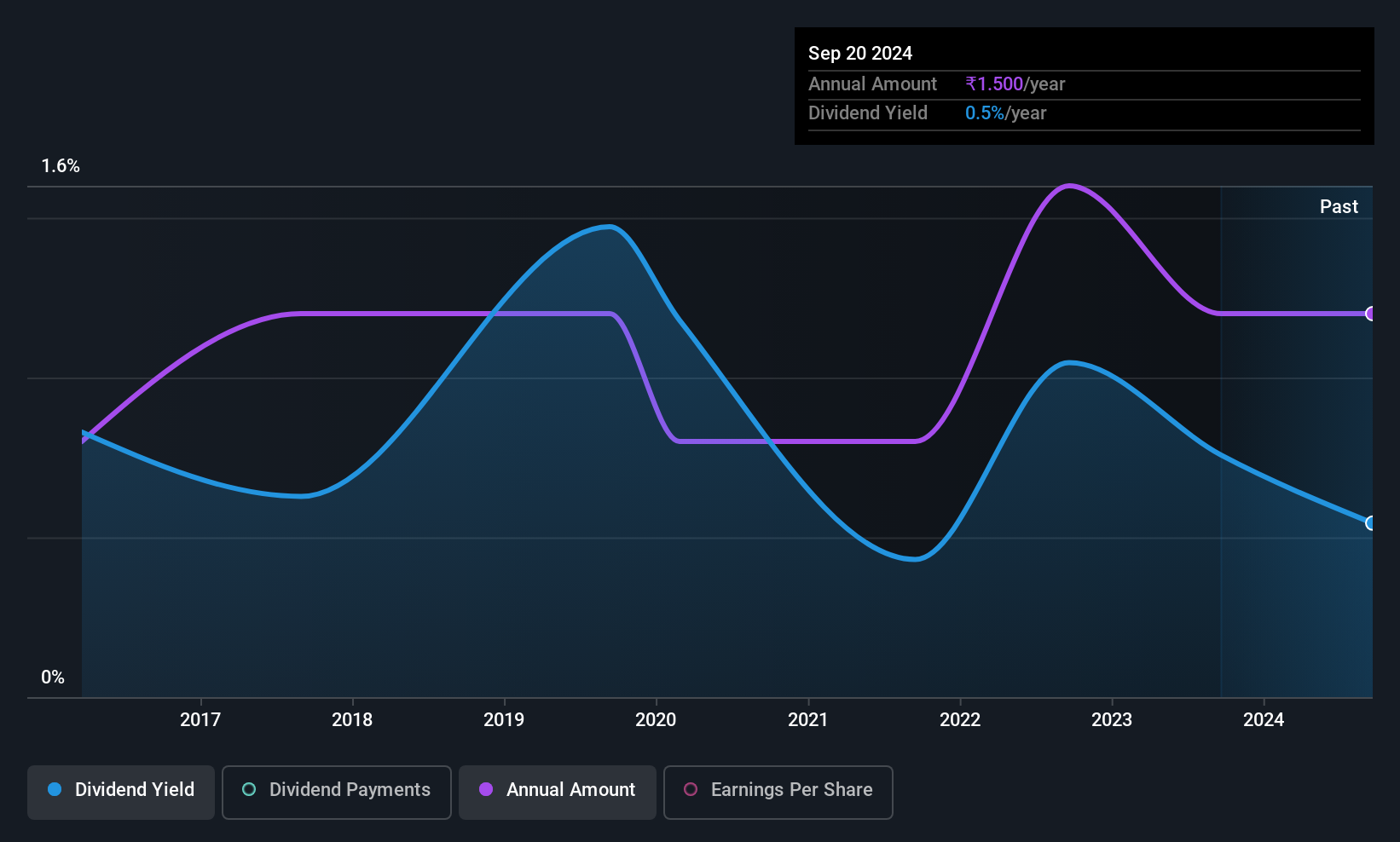Click the 2020 x-axis label
This screenshot has height=842, width=1400.
pyautogui.click(x=656, y=719)
